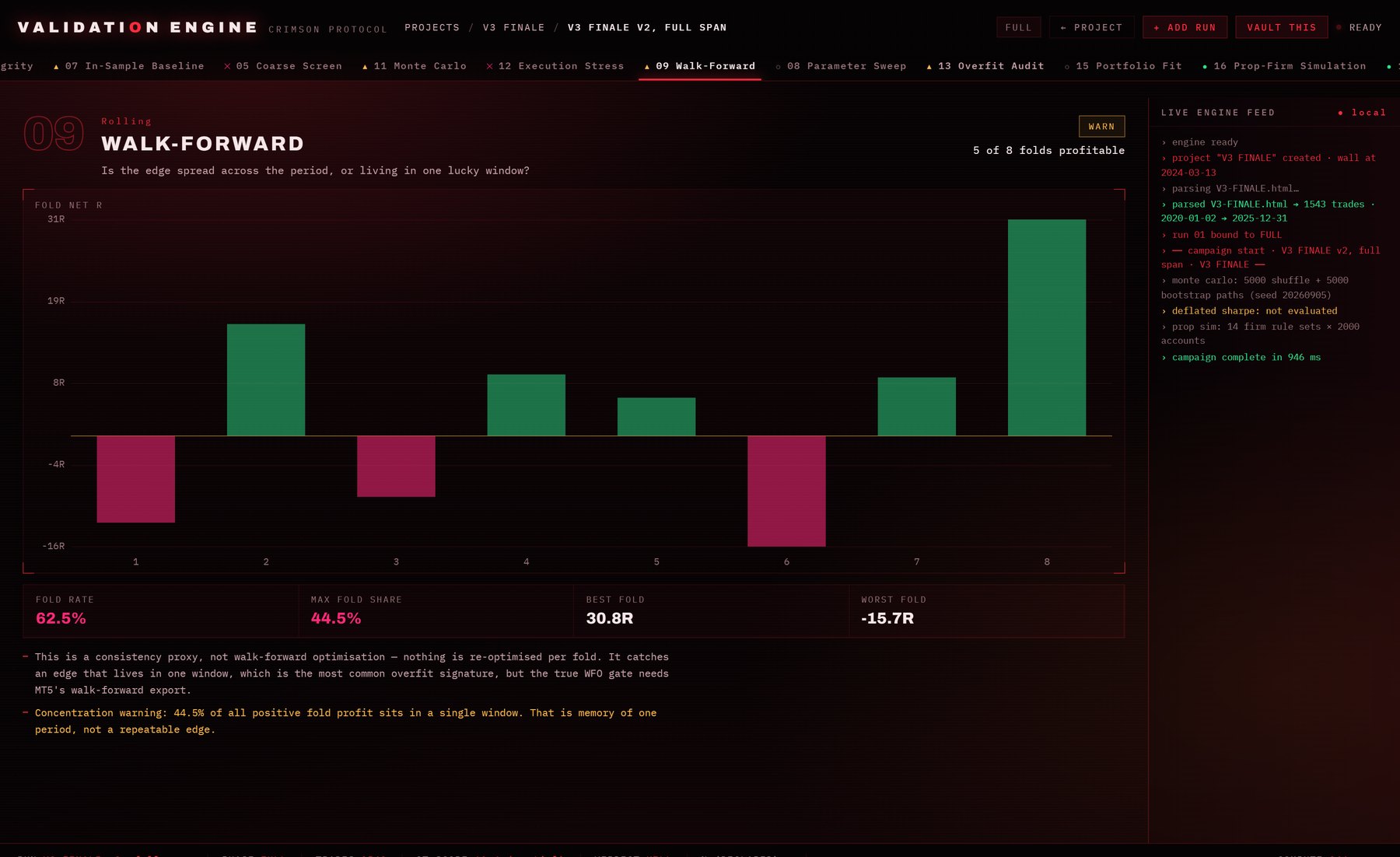Select the fold 2 green bar

pos(266,380)
